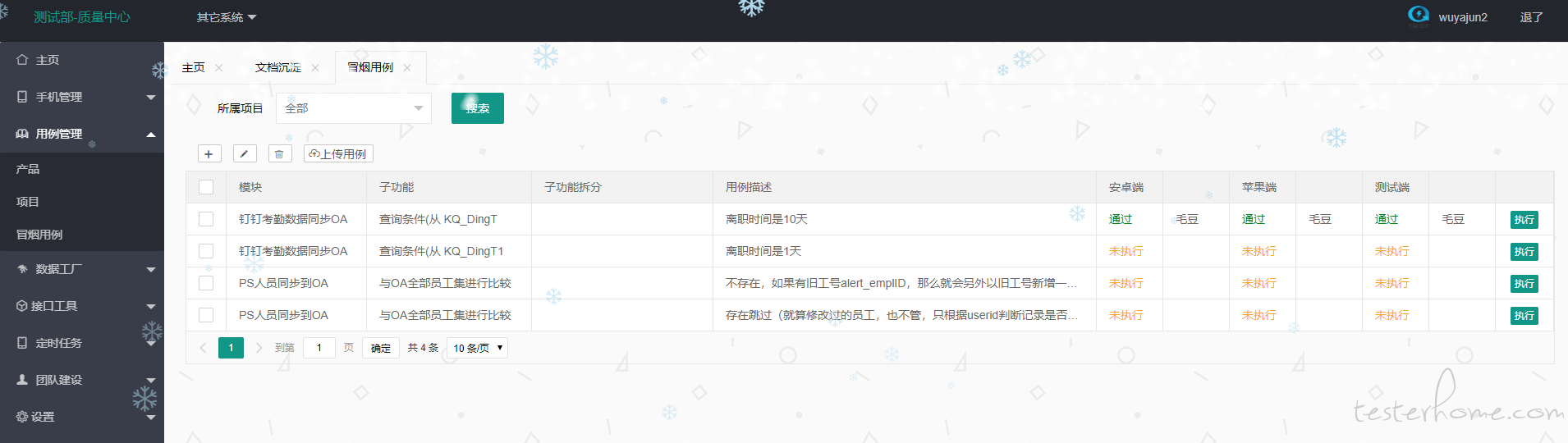
Task: Click 执行 for the 离职时间是10天 row
Action: [x=1524, y=220]
